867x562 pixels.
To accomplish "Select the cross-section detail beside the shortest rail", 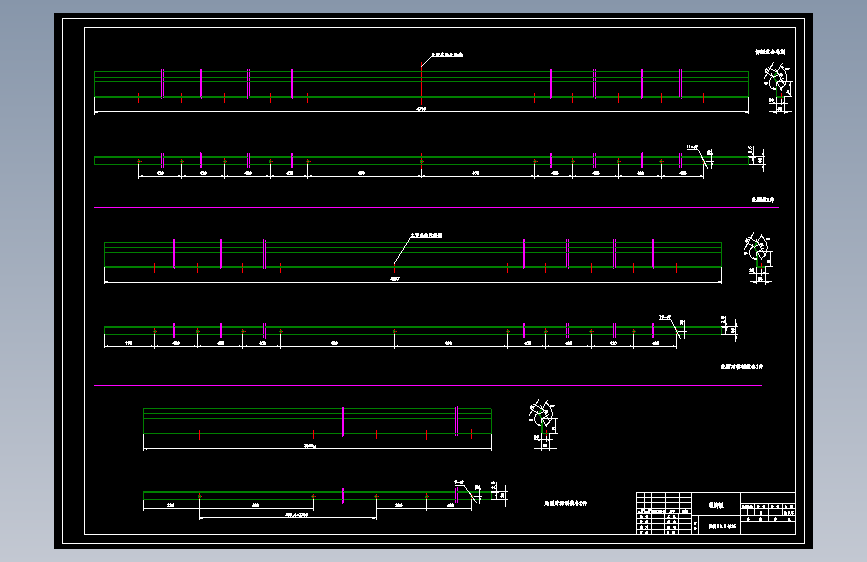I will click(x=543, y=424).
